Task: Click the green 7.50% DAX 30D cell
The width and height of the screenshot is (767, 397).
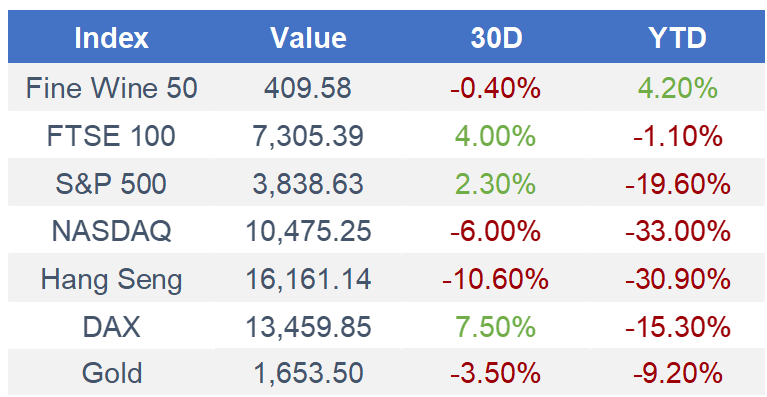Action: click(496, 327)
